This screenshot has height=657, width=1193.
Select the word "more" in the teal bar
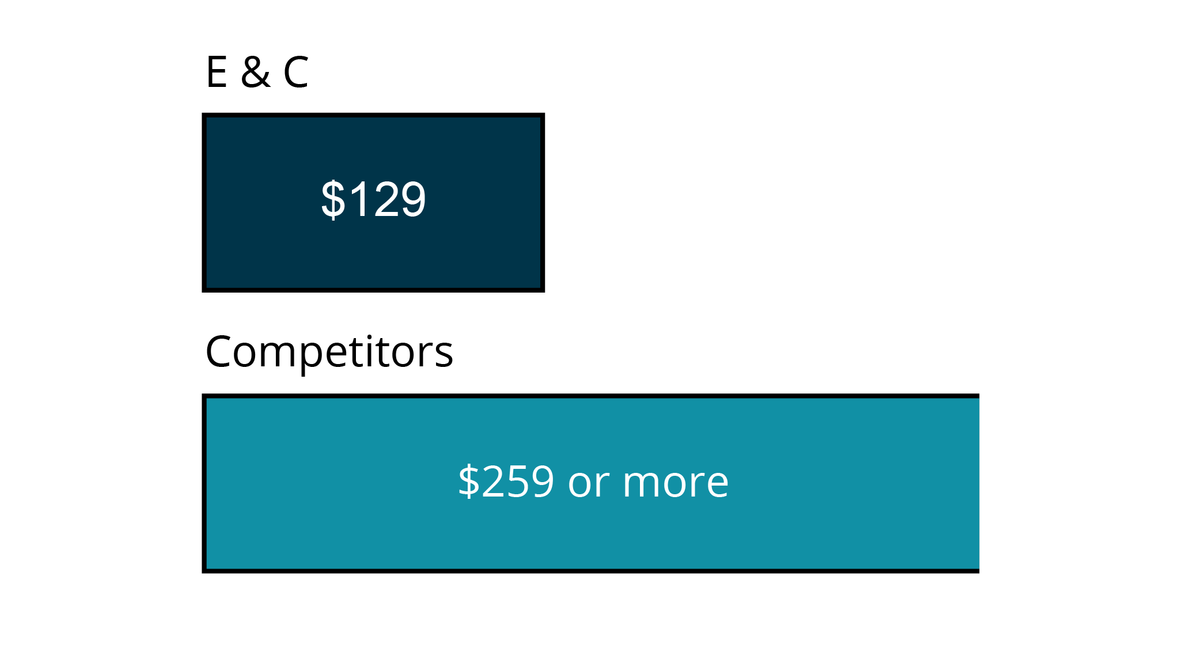tap(676, 482)
